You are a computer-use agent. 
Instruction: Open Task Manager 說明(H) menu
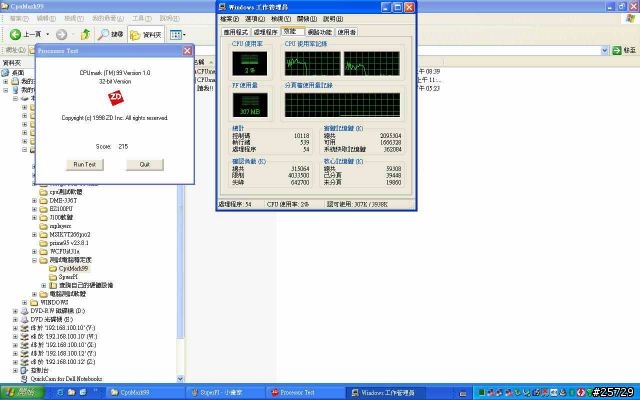pos(333,19)
